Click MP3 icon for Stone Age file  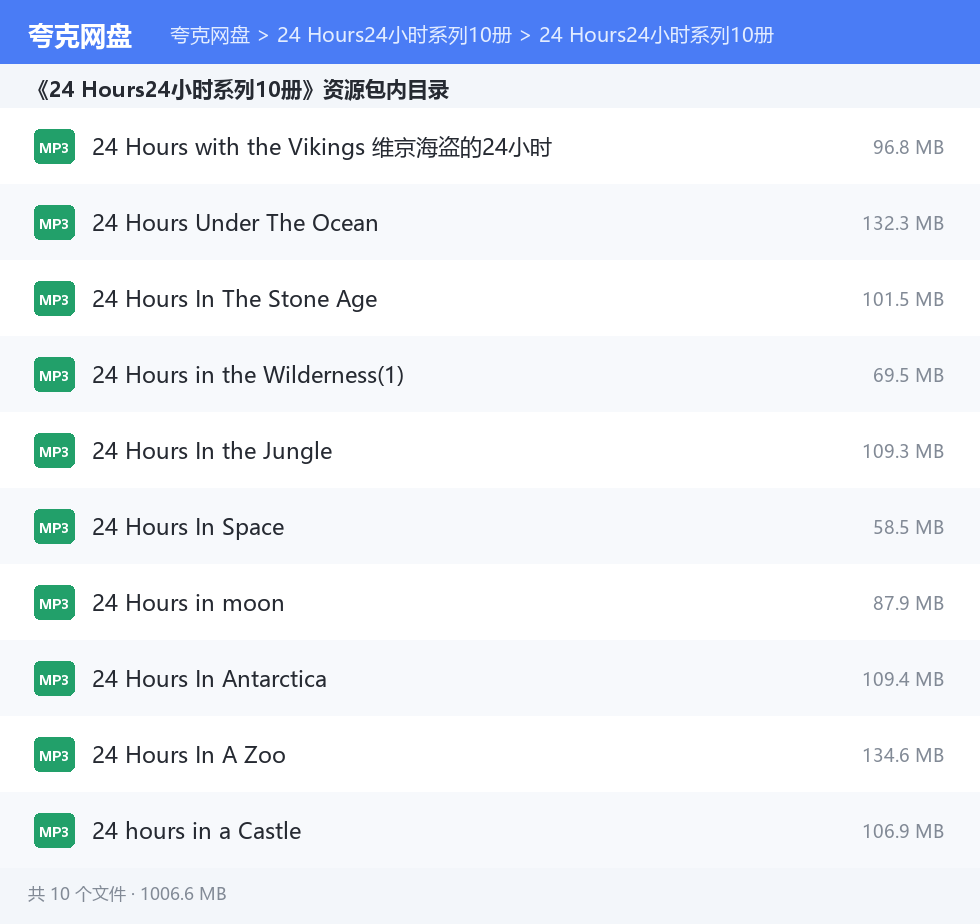coord(54,299)
